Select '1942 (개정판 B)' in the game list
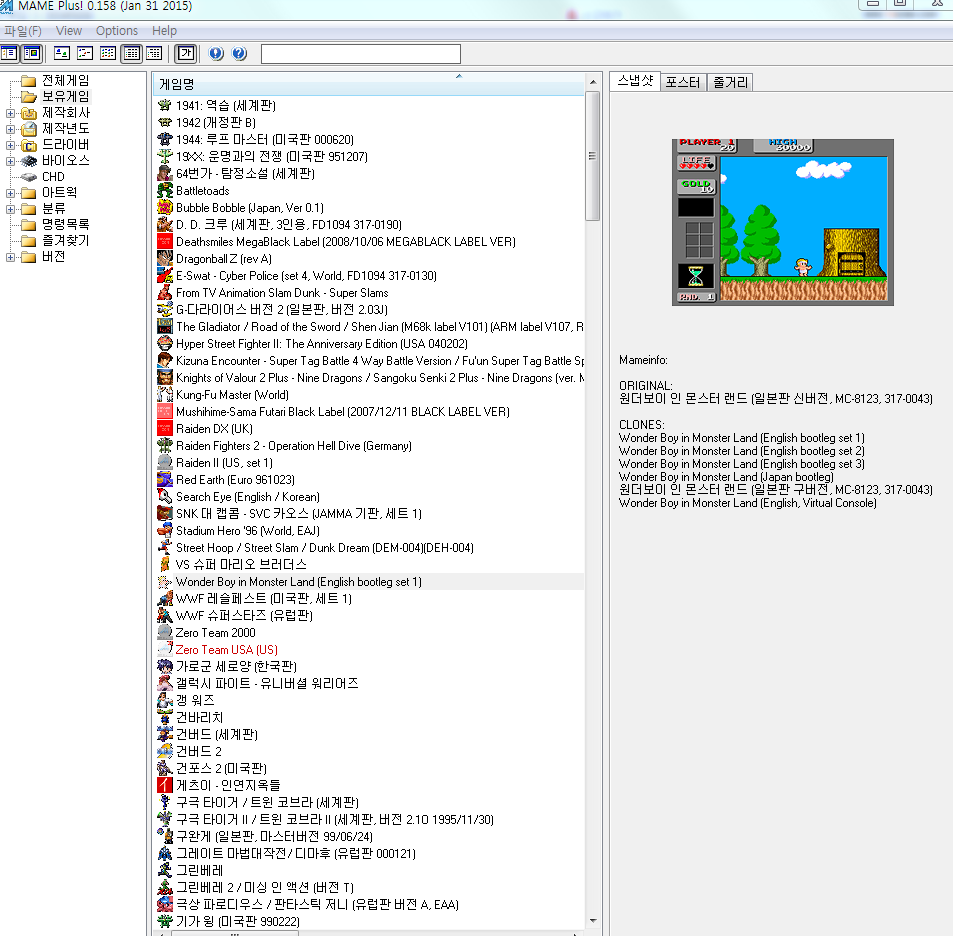The image size is (953, 936). [216, 122]
